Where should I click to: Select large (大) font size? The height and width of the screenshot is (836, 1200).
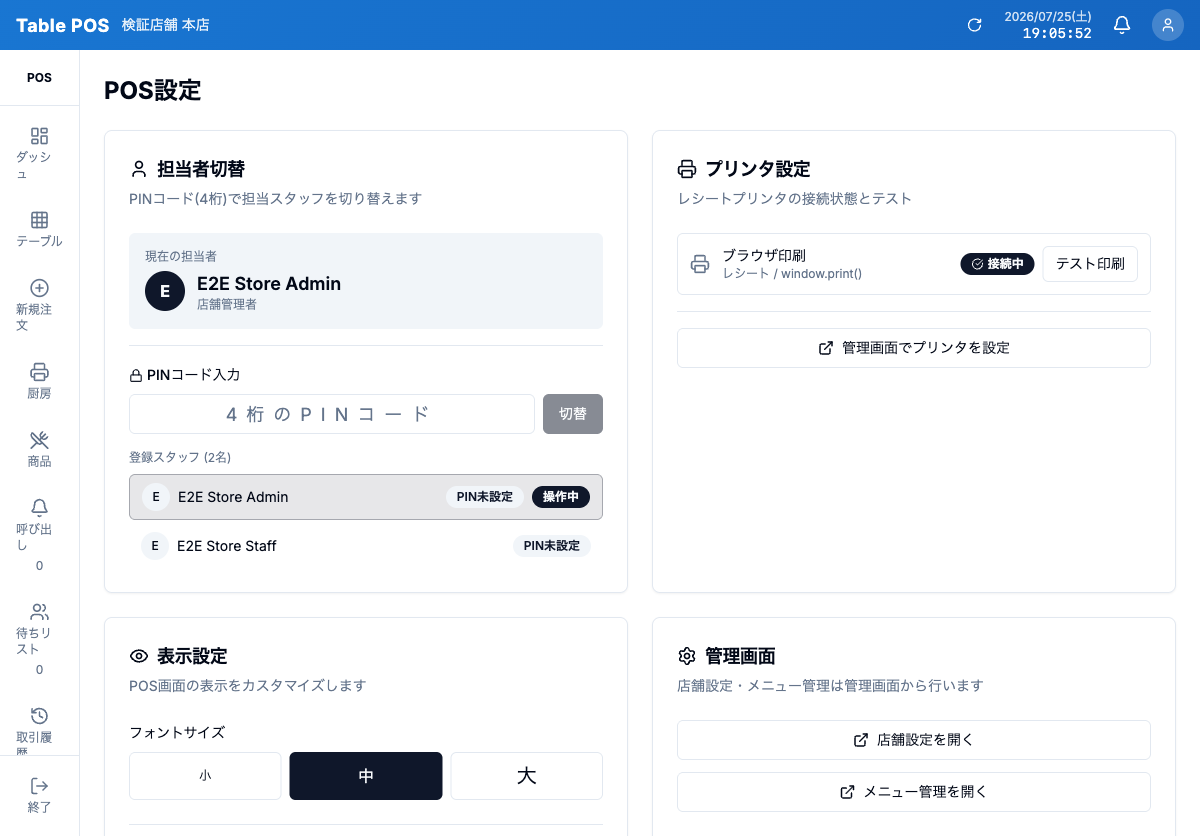pos(527,776)
